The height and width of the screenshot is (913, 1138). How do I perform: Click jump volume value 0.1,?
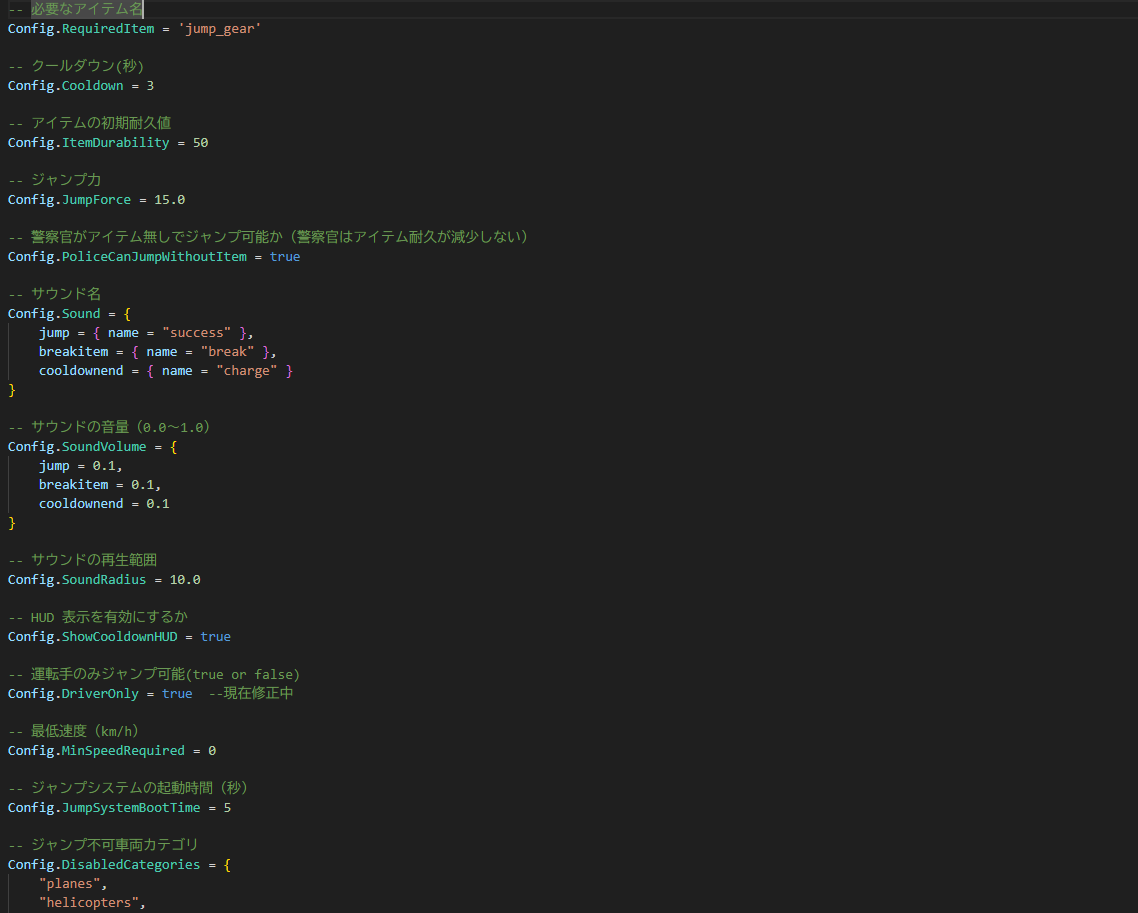(107, 466)
